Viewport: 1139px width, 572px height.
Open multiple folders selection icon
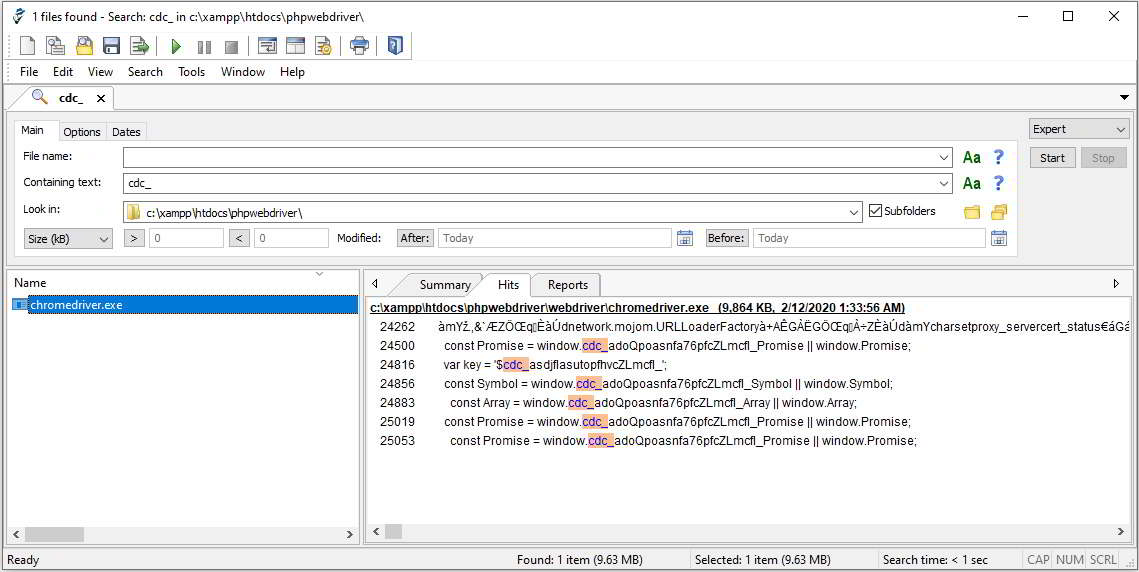point(999,212)
